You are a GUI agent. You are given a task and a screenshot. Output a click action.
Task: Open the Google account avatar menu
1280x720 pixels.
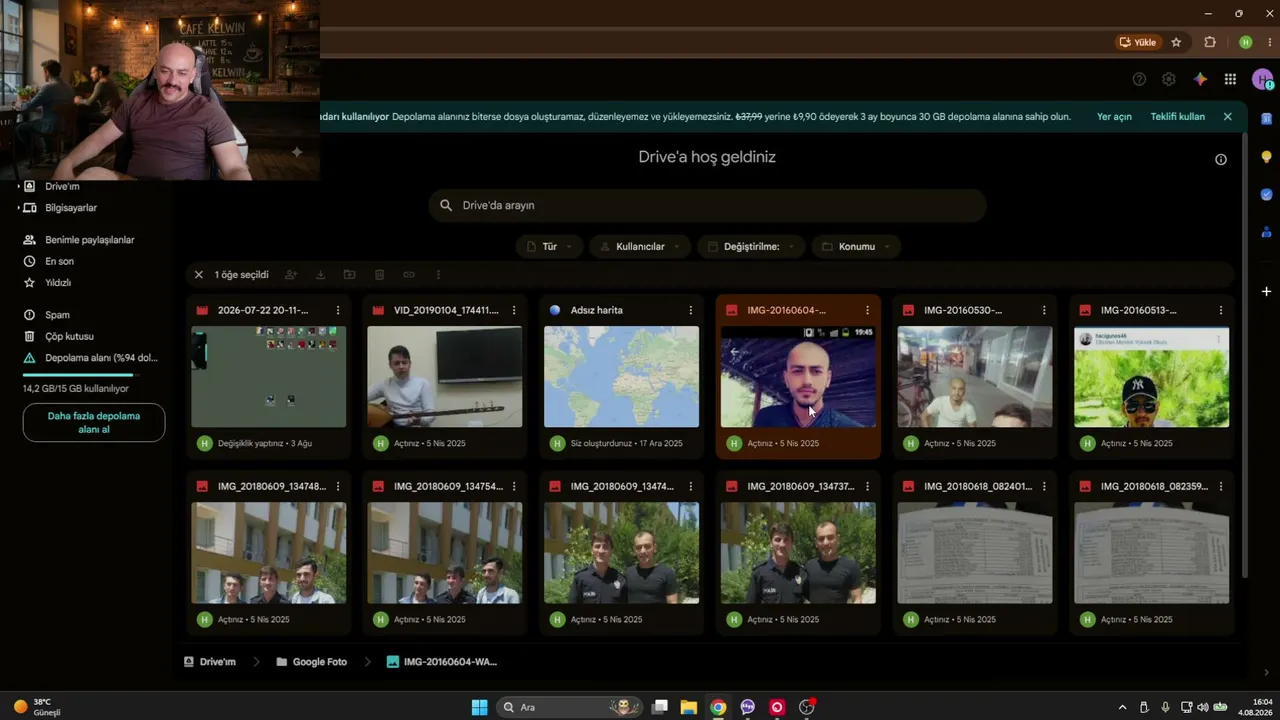tap(1262, 79)
